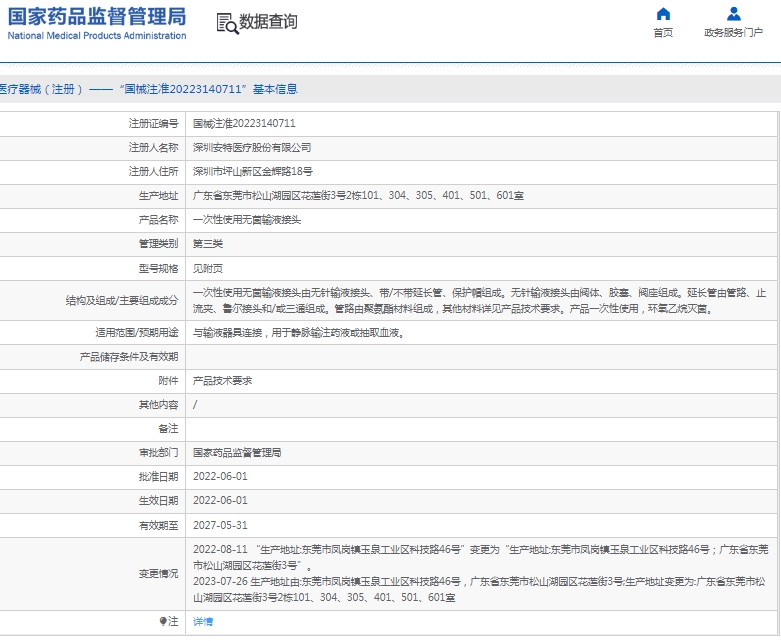The image size is (781, 641).
Task: Select effective date 2022-06-01 in 生效日期 row
Action: pos(220,501)
